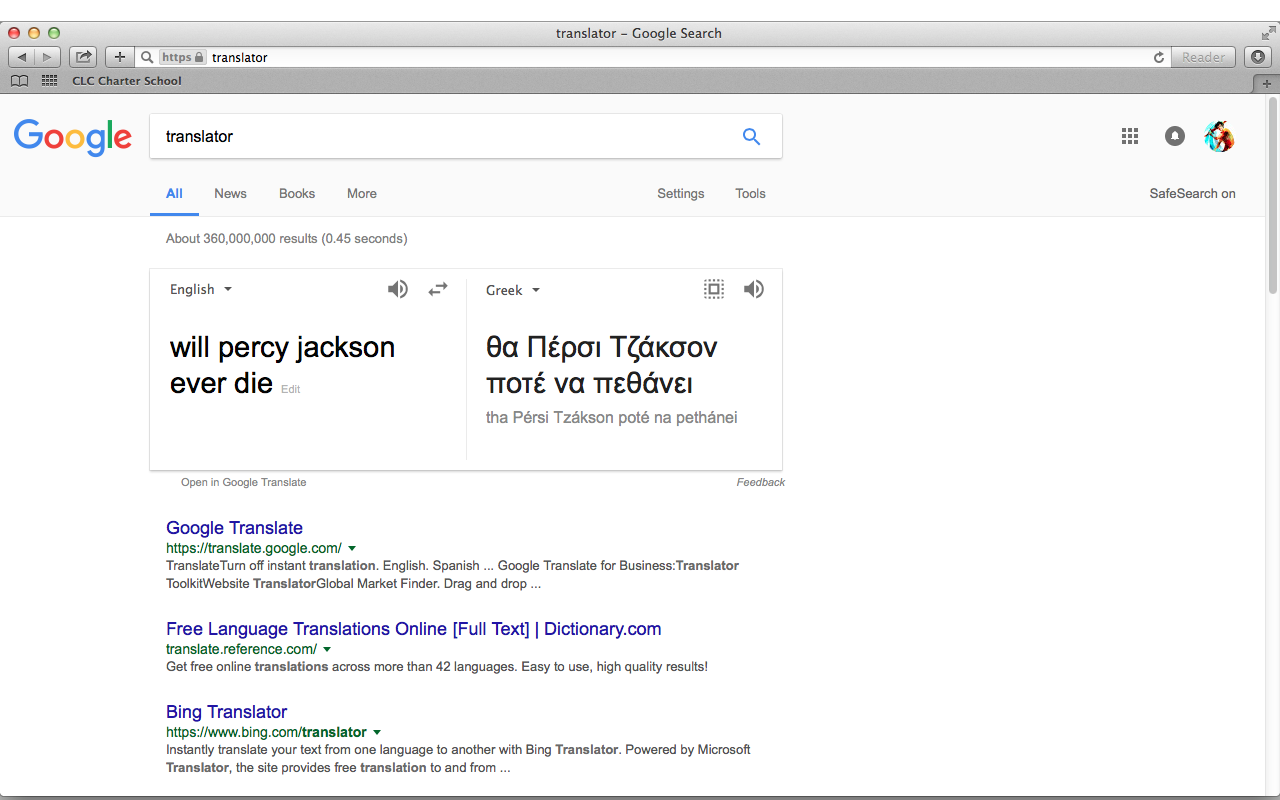Copy or select the Greek translation text

(713, 289)
